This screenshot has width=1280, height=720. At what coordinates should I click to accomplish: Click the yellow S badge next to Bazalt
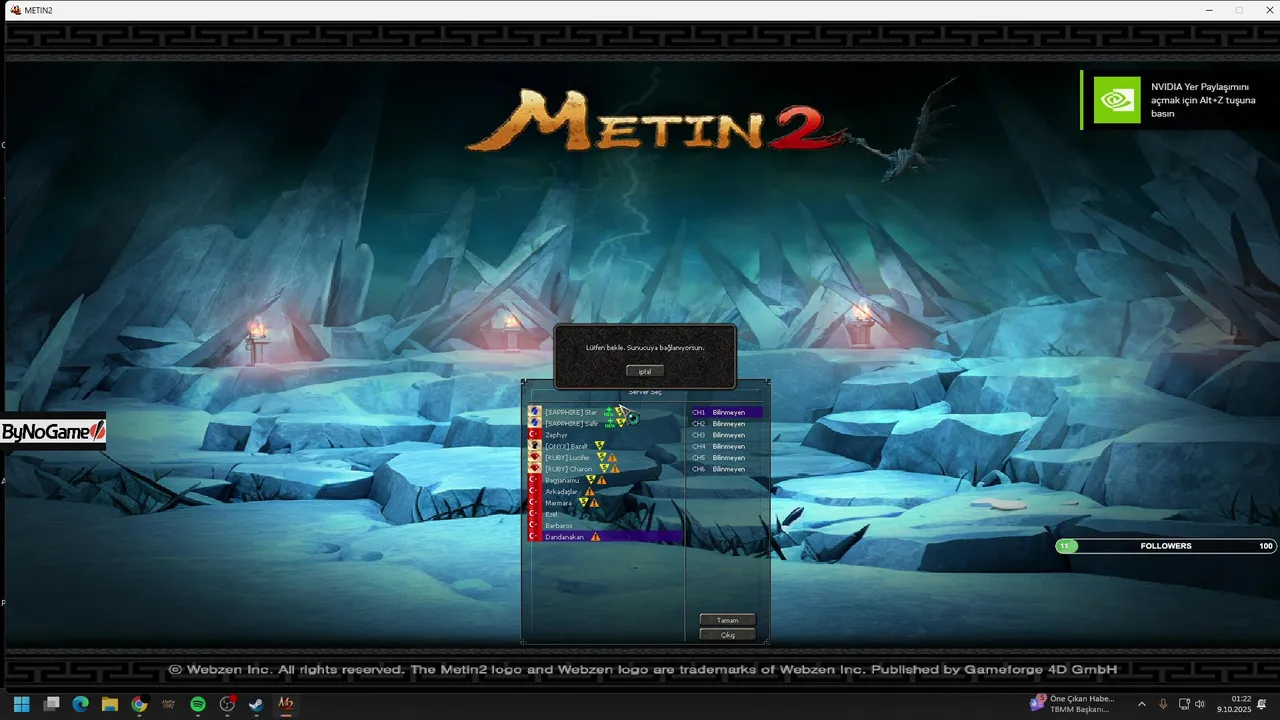click(x=600, y=446)
